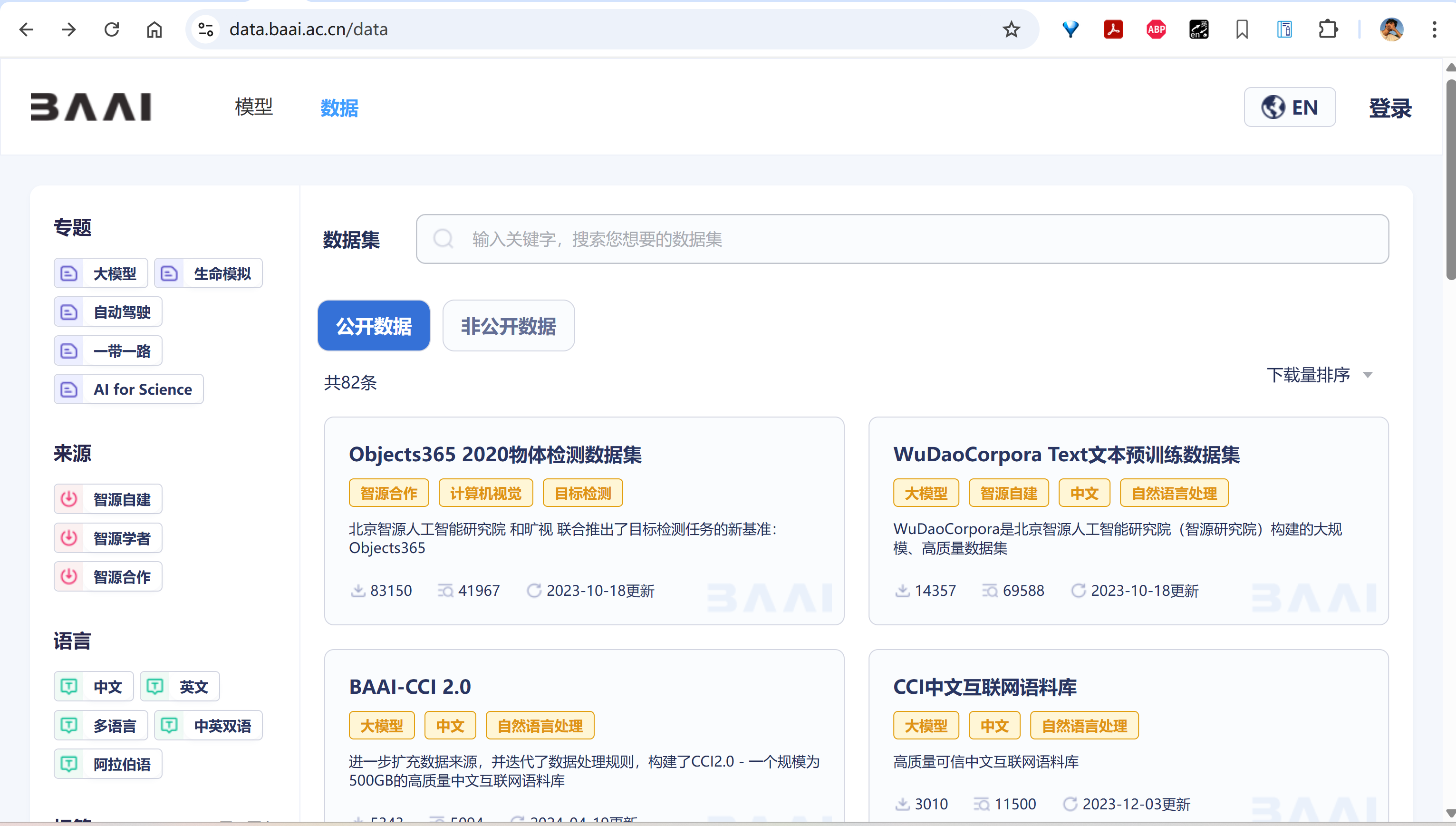Switch to the 非公开数据 tab
This screenshot has height=826, width=1456.
[508, 326]
